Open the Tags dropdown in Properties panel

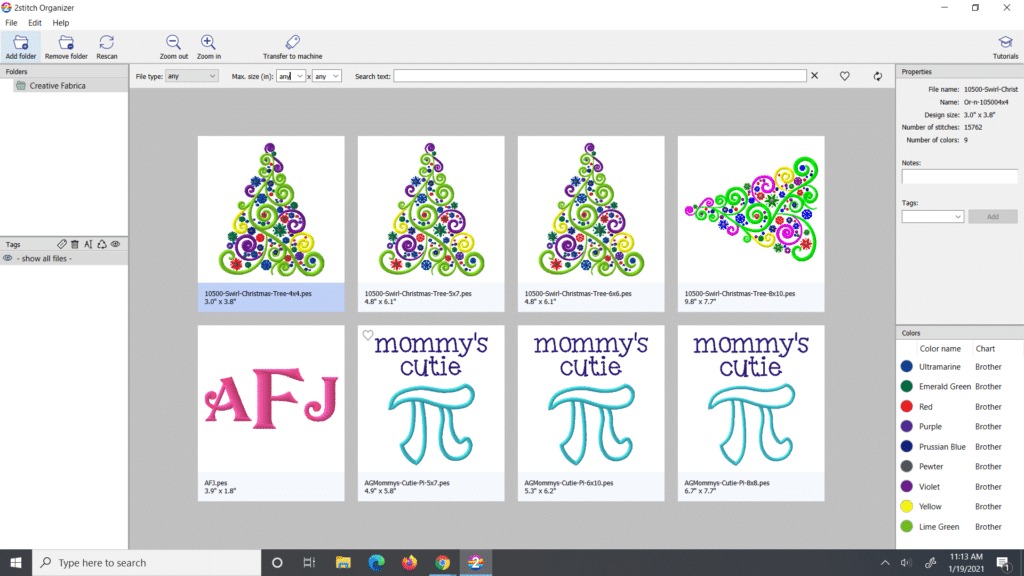click(x=931, y=216)
